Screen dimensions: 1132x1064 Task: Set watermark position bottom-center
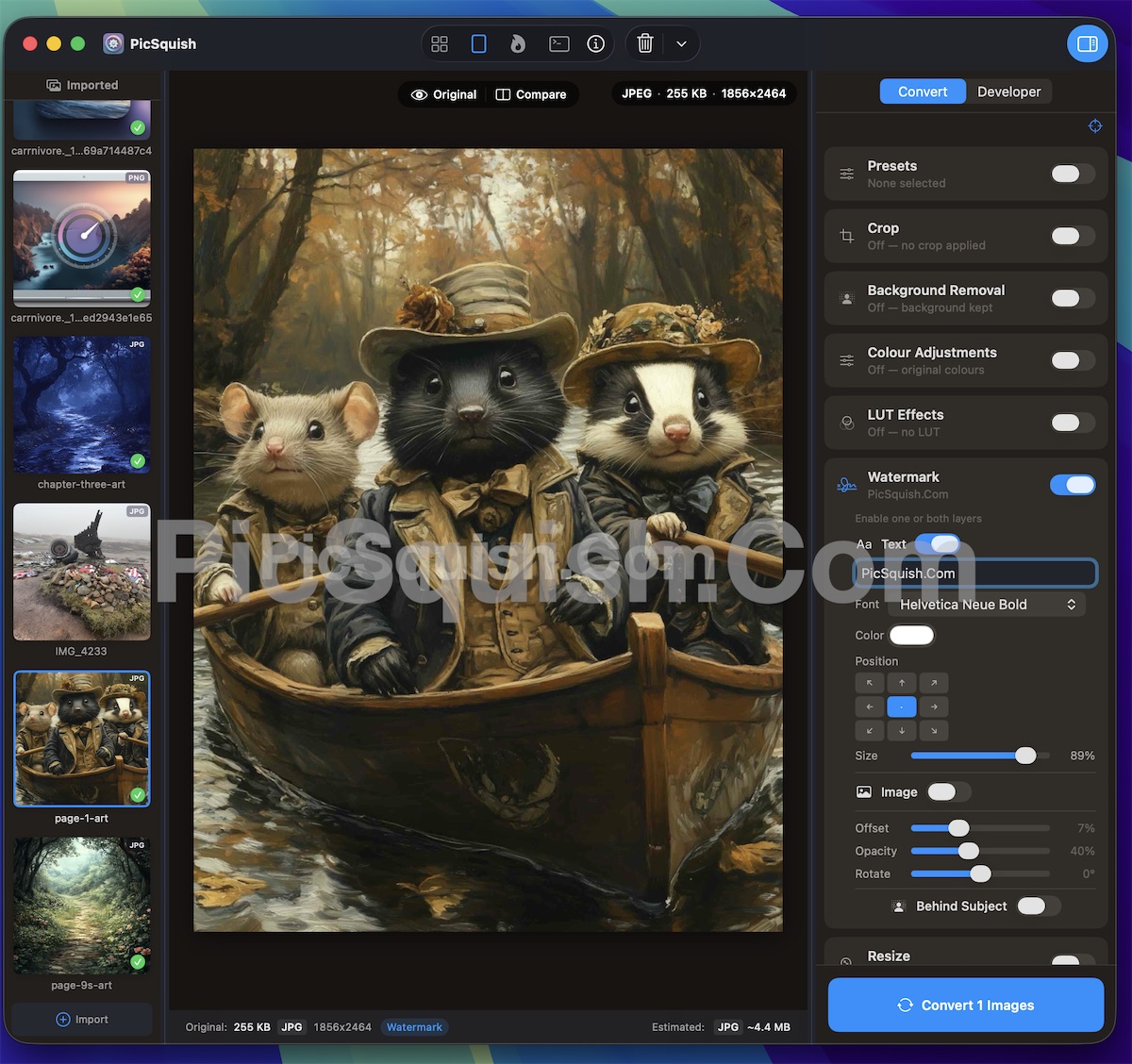pos(902,730)
